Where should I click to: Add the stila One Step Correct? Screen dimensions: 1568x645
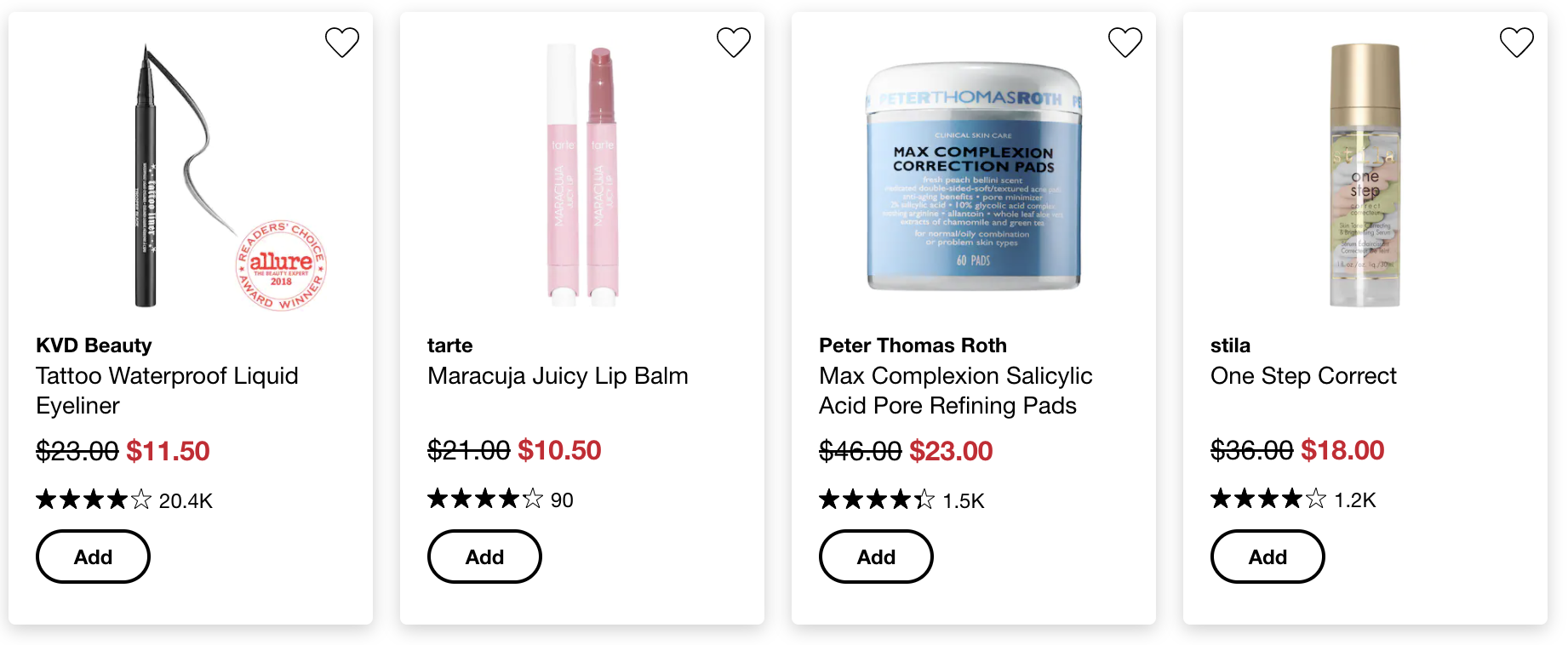click(x=1268, y=557)
